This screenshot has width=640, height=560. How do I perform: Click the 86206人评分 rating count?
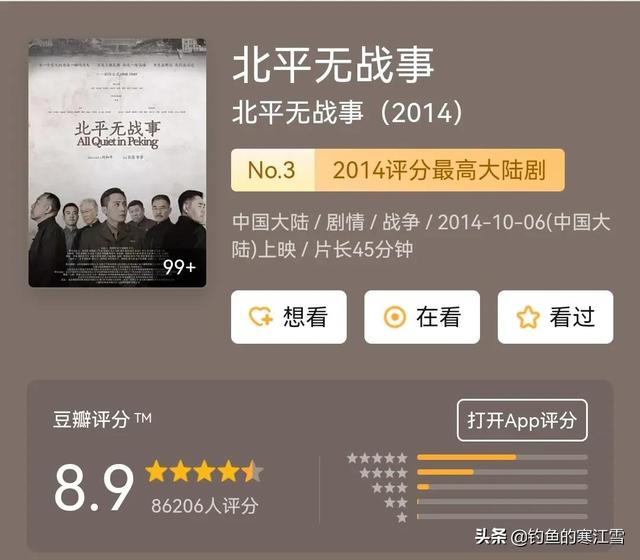[204, 506]
